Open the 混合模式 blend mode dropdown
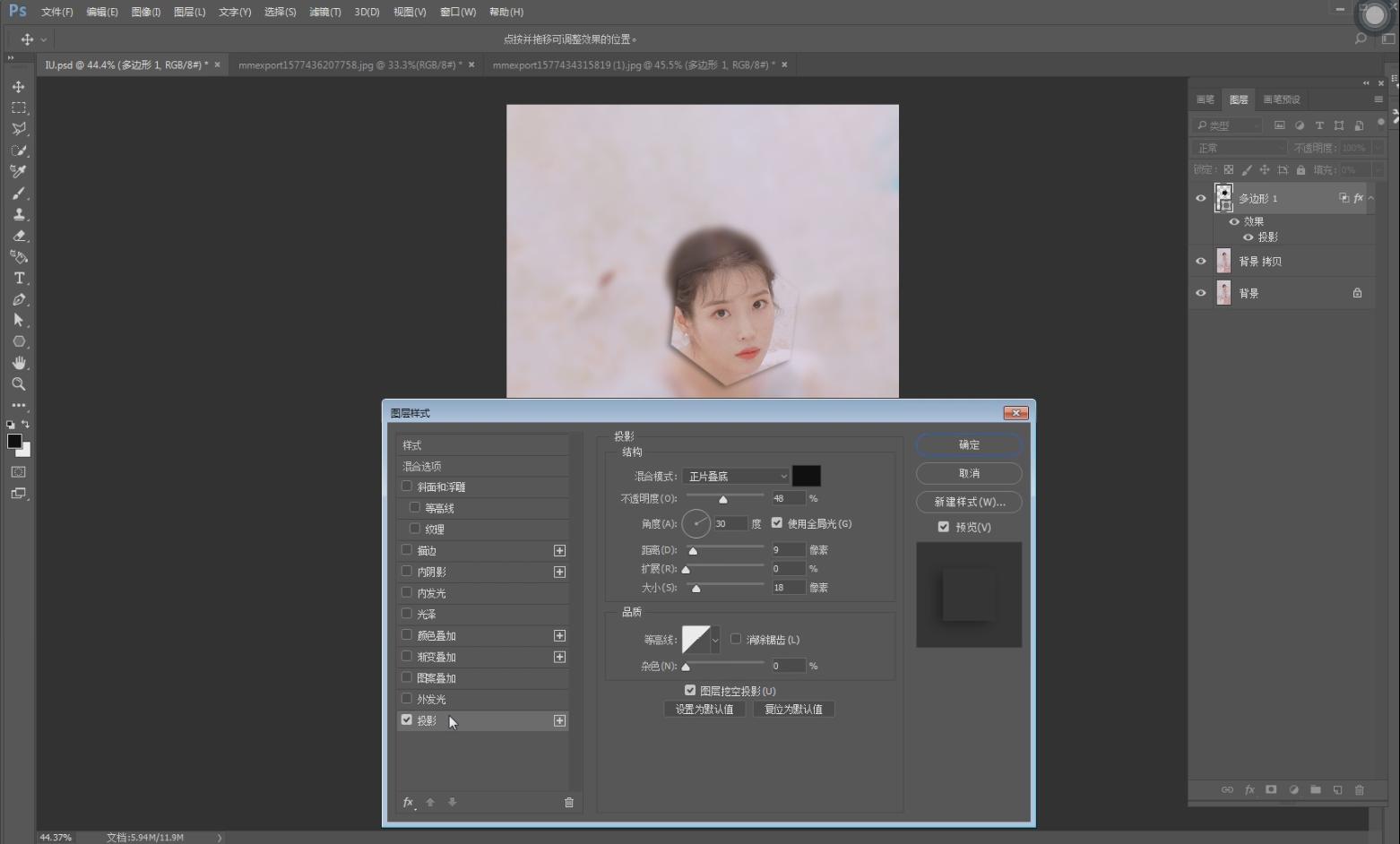The image size is (1400, 844). click(735, 477)
